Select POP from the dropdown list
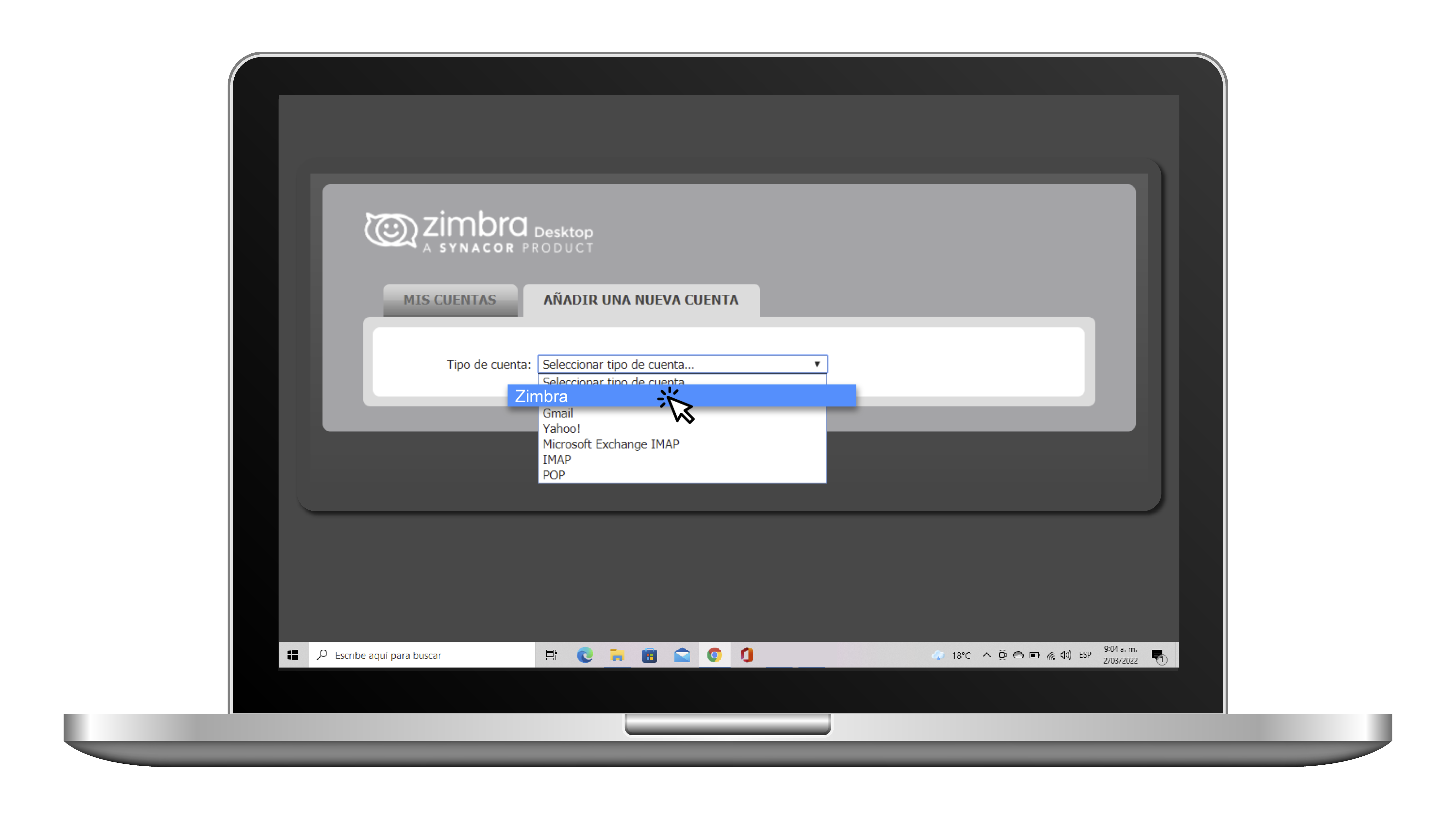 [x=682, y=475]
